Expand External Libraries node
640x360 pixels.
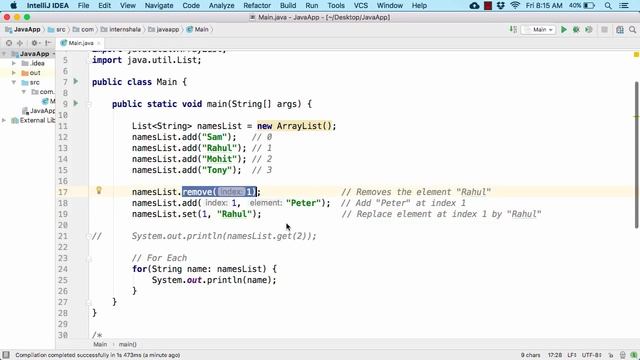click(4, 120)
